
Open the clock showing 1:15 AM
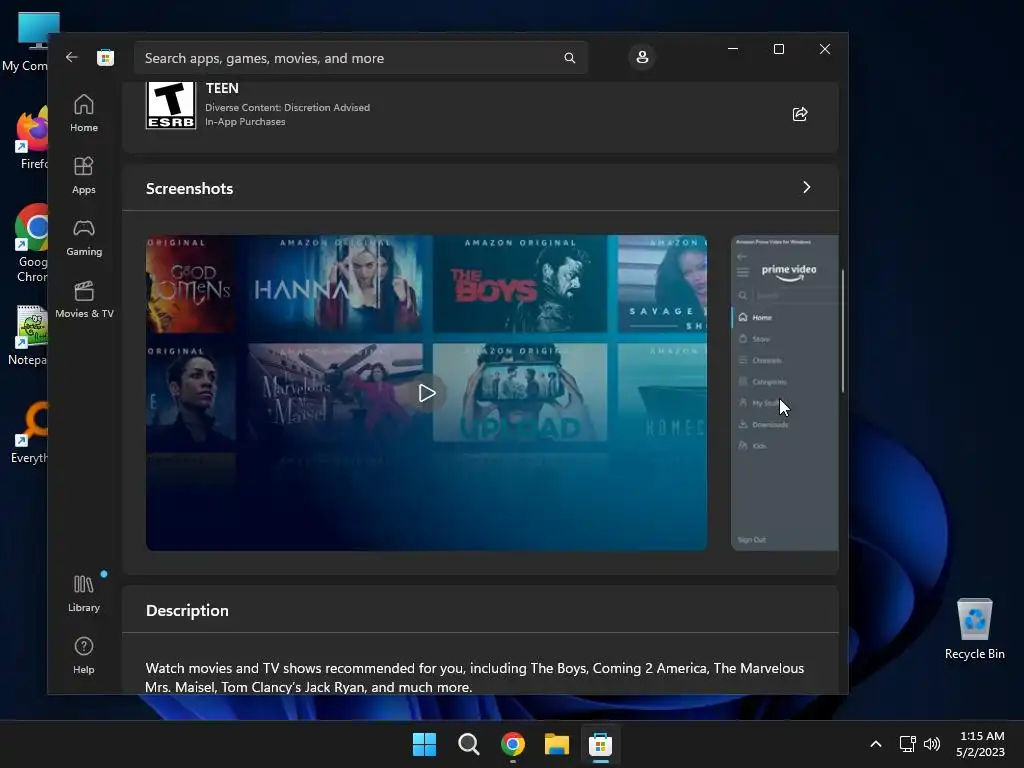tap(981, 744)
